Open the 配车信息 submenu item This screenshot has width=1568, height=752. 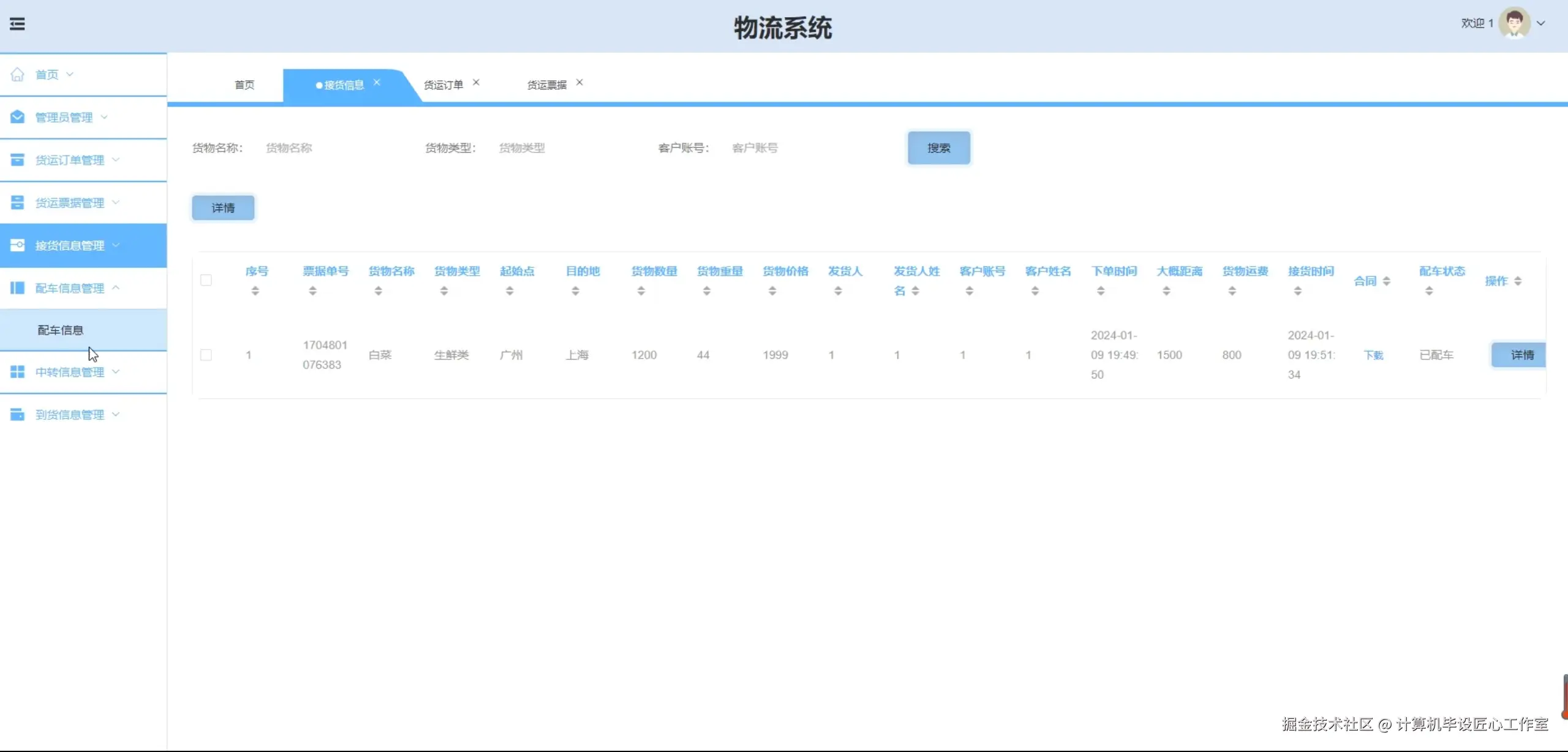(60, 330)
